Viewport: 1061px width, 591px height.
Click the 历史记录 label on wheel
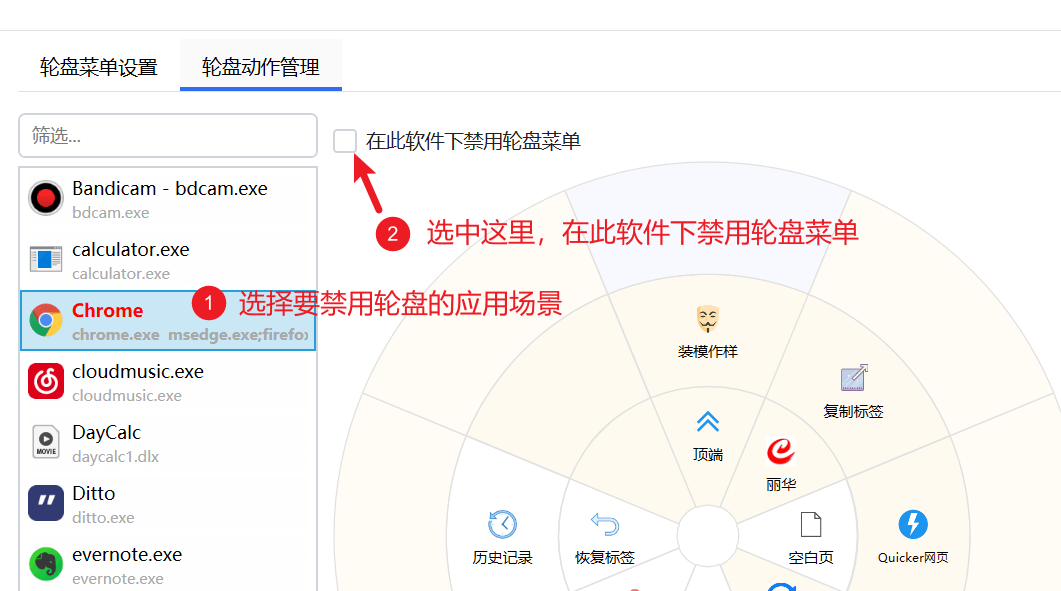[502, 558]
